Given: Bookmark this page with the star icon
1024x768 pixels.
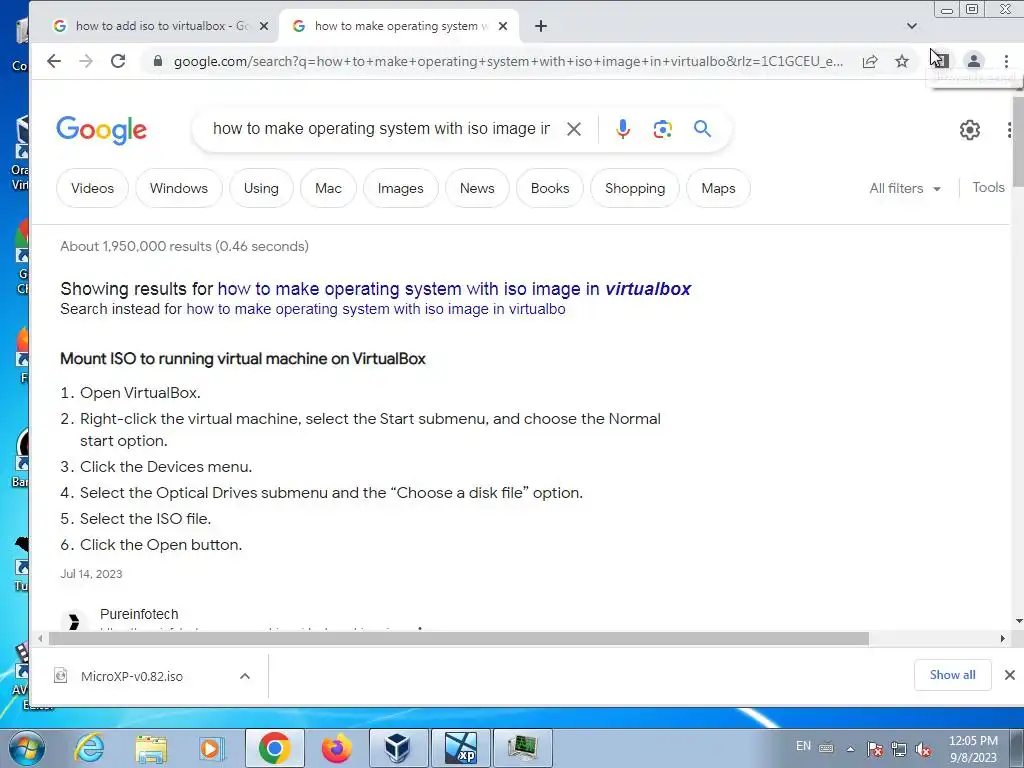Looking at the screenshot, I should (902, 61).
